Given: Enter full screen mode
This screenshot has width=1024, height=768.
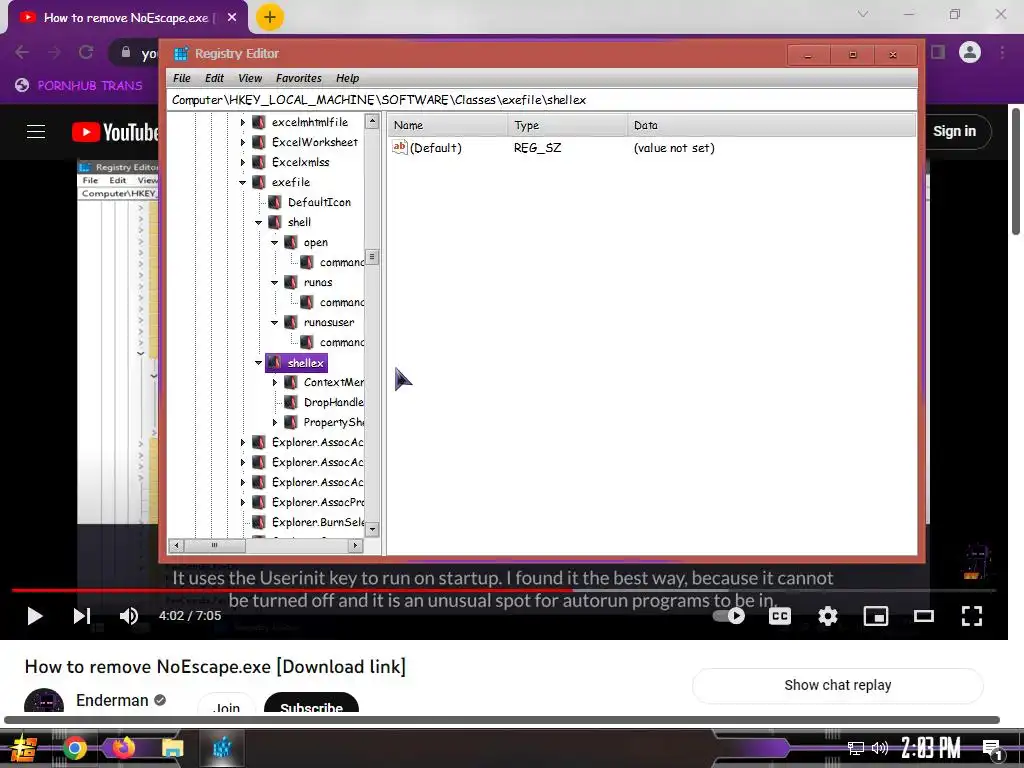Looking at the screenshot, I should pyautogui.click(x=972, y=616).
